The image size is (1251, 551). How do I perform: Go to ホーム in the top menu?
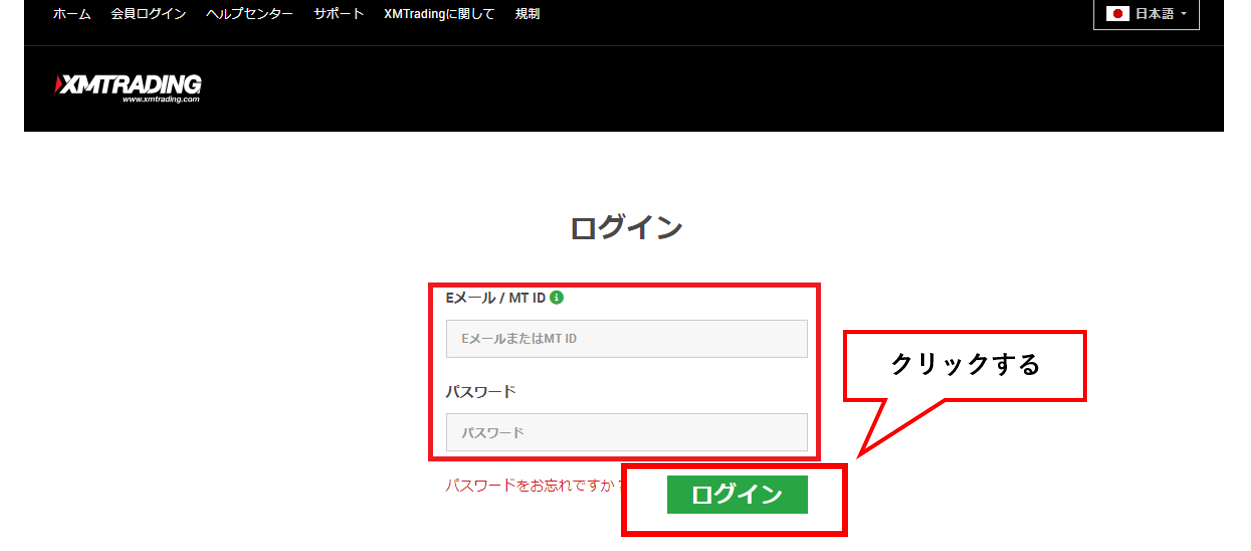[x=71, y=14]
